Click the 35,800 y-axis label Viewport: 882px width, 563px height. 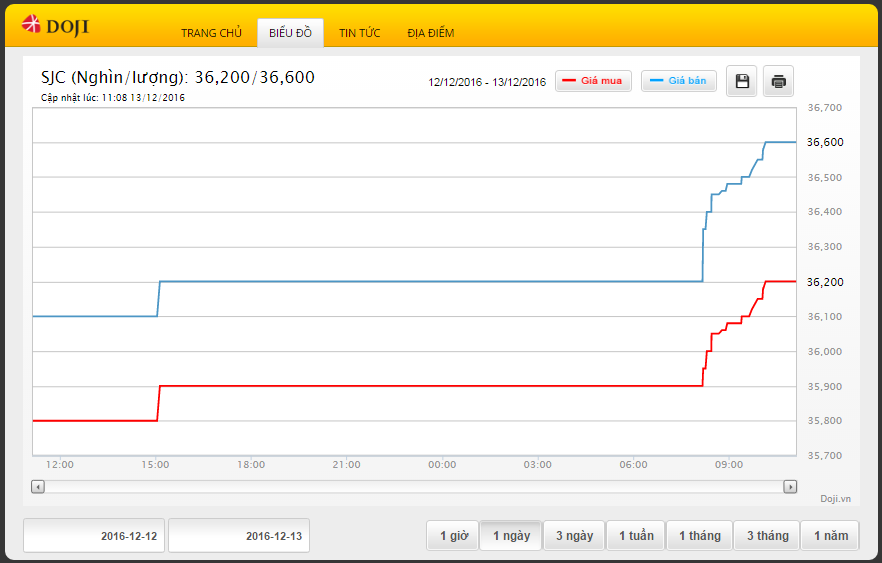coord(825,421)
